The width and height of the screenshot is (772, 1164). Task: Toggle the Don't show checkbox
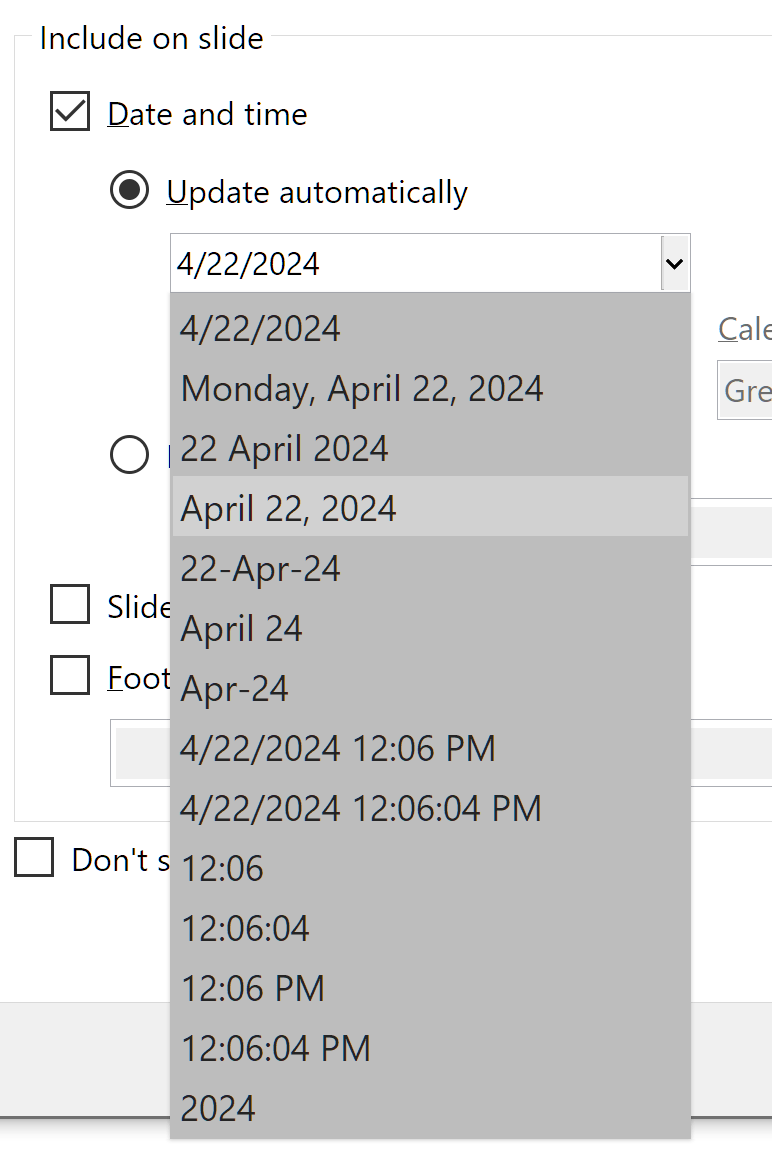[34, 858]
